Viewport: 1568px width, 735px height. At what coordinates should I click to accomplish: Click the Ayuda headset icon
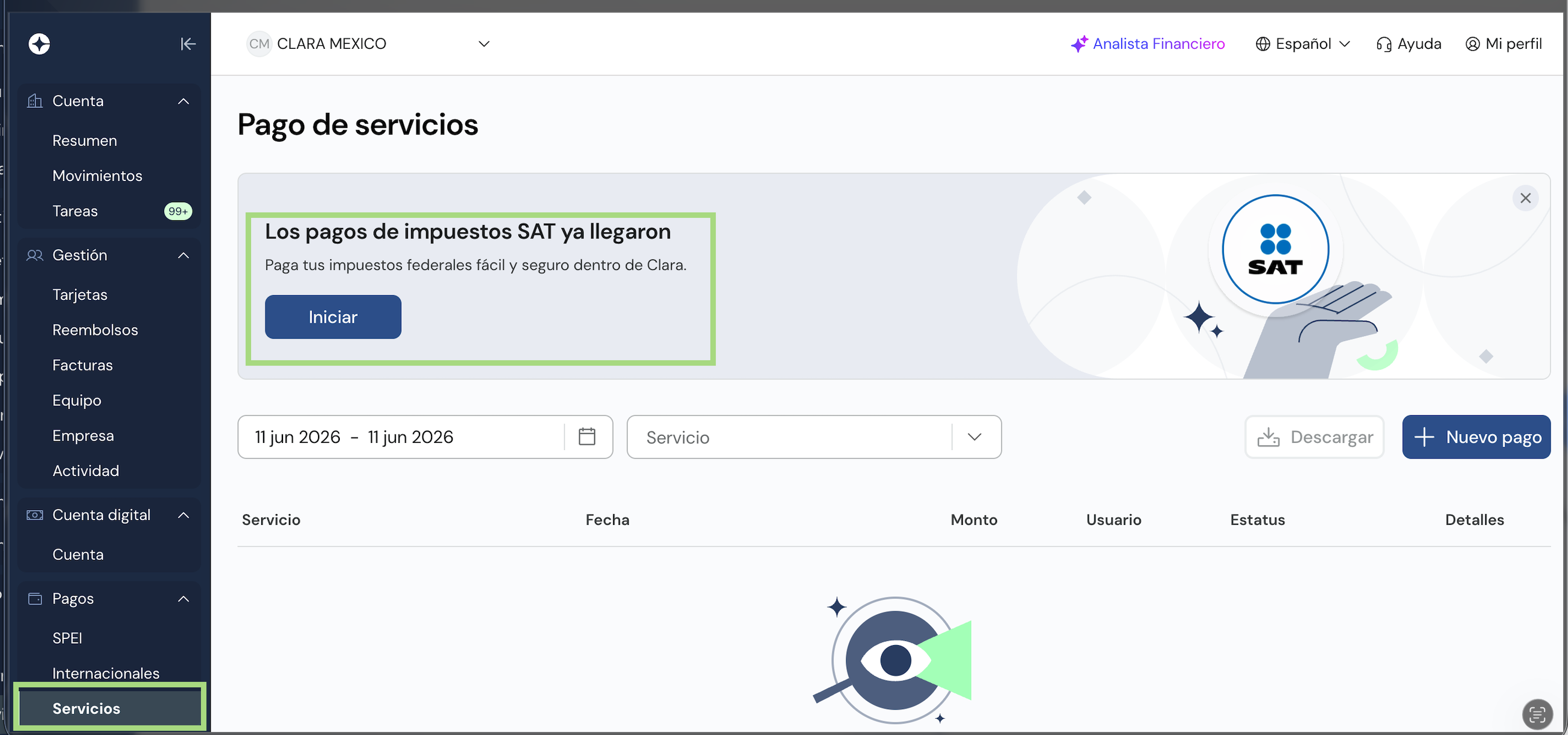[1383, 45]
